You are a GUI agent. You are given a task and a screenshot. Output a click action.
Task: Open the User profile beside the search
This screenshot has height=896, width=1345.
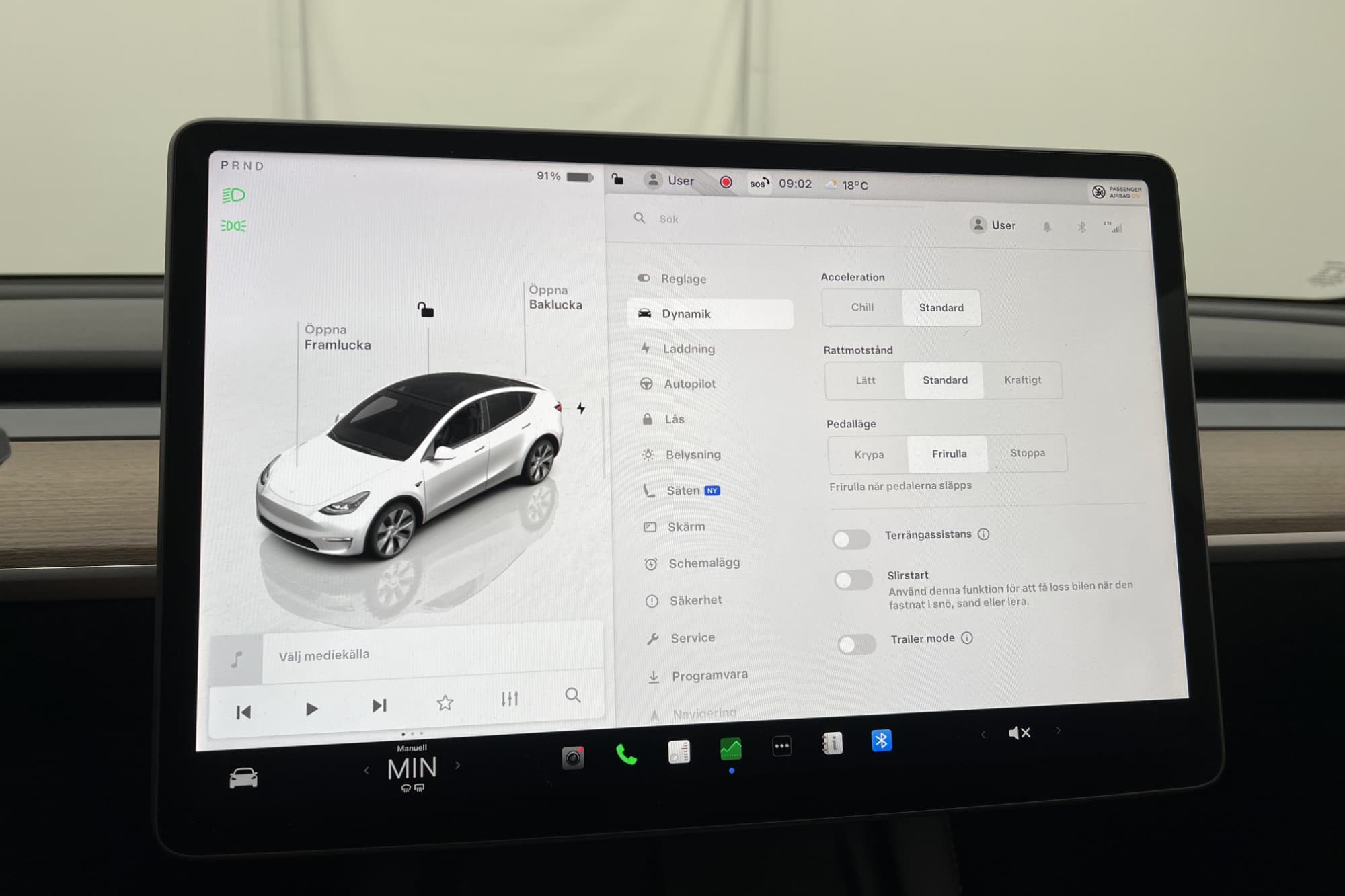point(993,225)
